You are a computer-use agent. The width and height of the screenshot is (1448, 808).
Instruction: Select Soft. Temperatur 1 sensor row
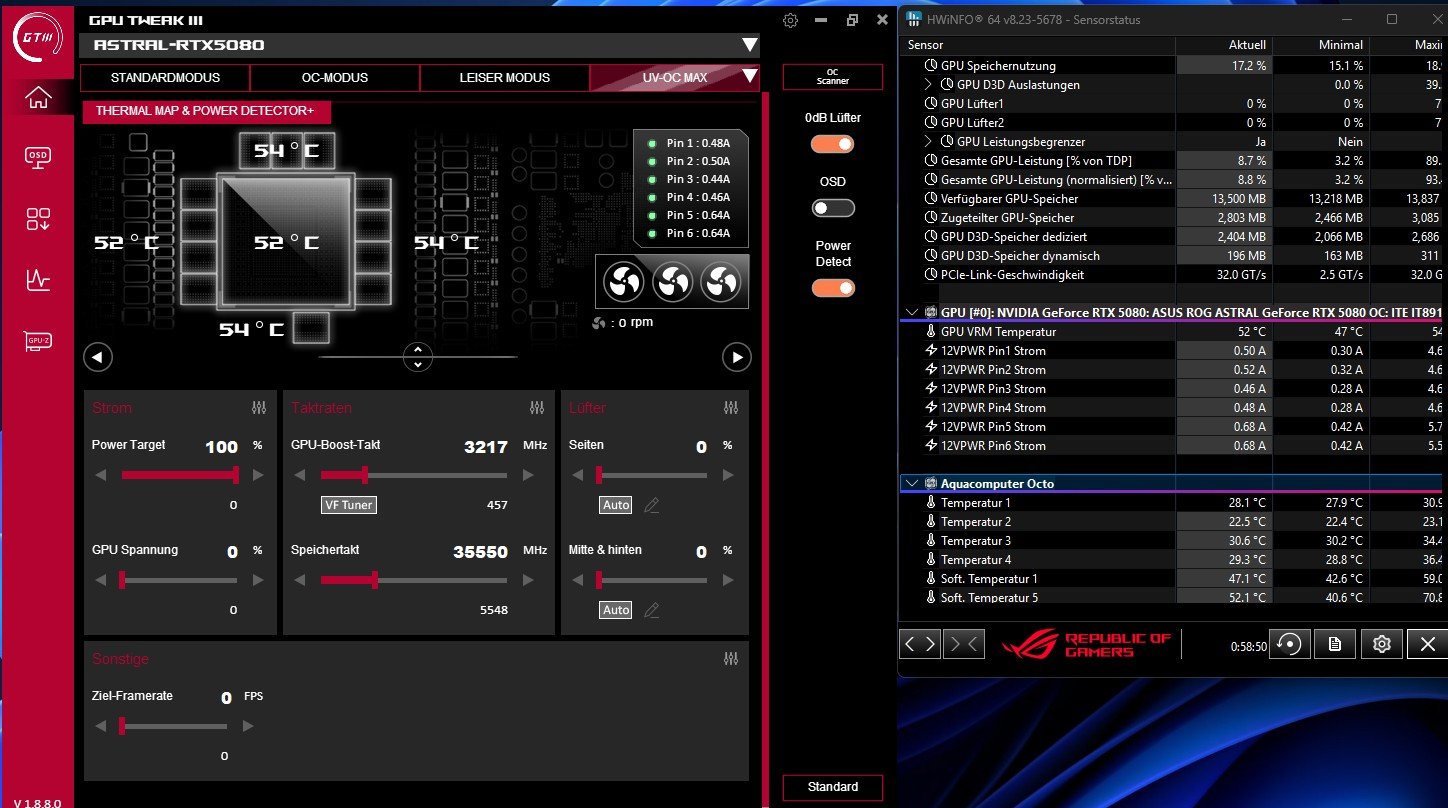click(x=1174, y=579)
